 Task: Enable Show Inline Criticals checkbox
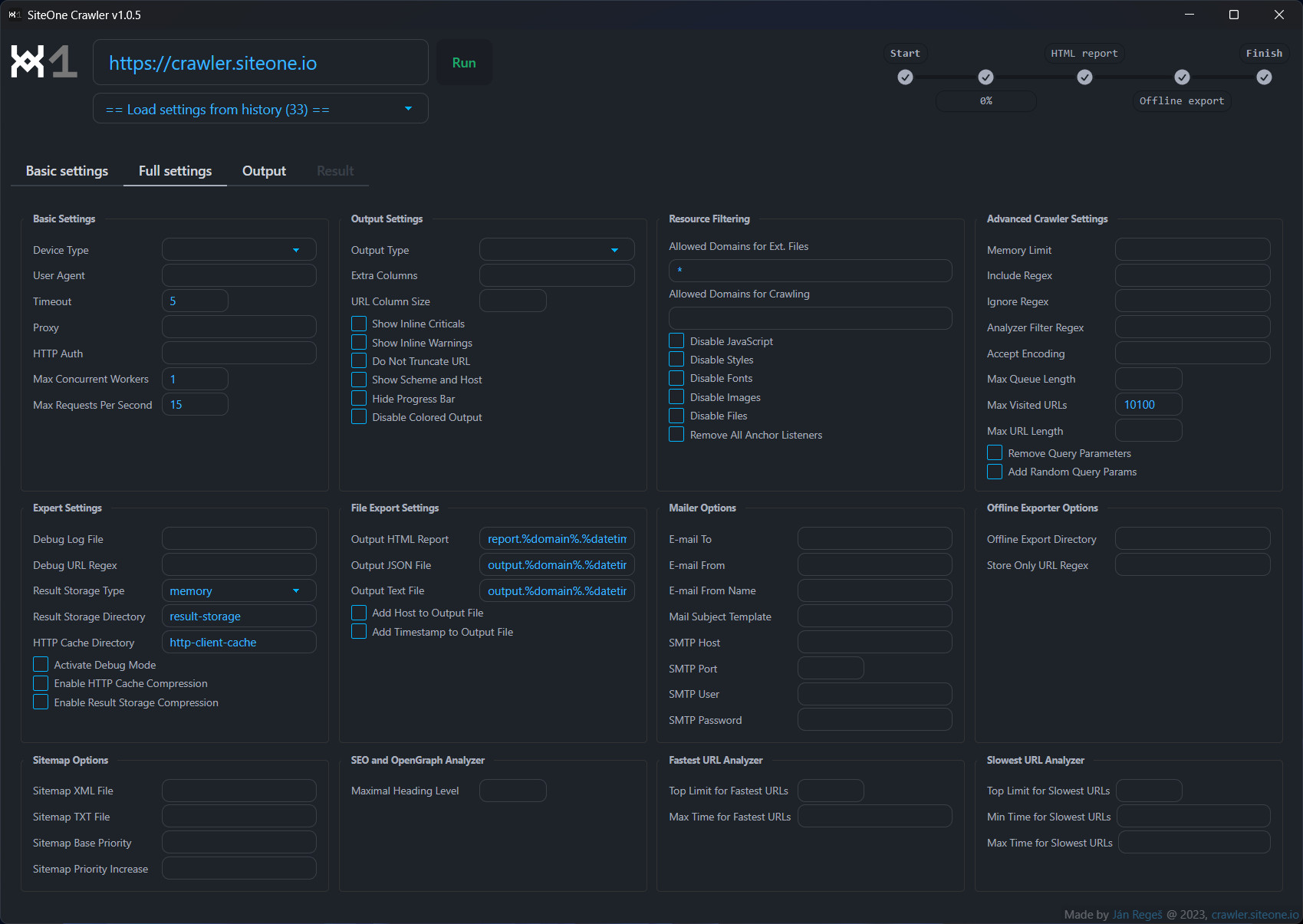359,324
